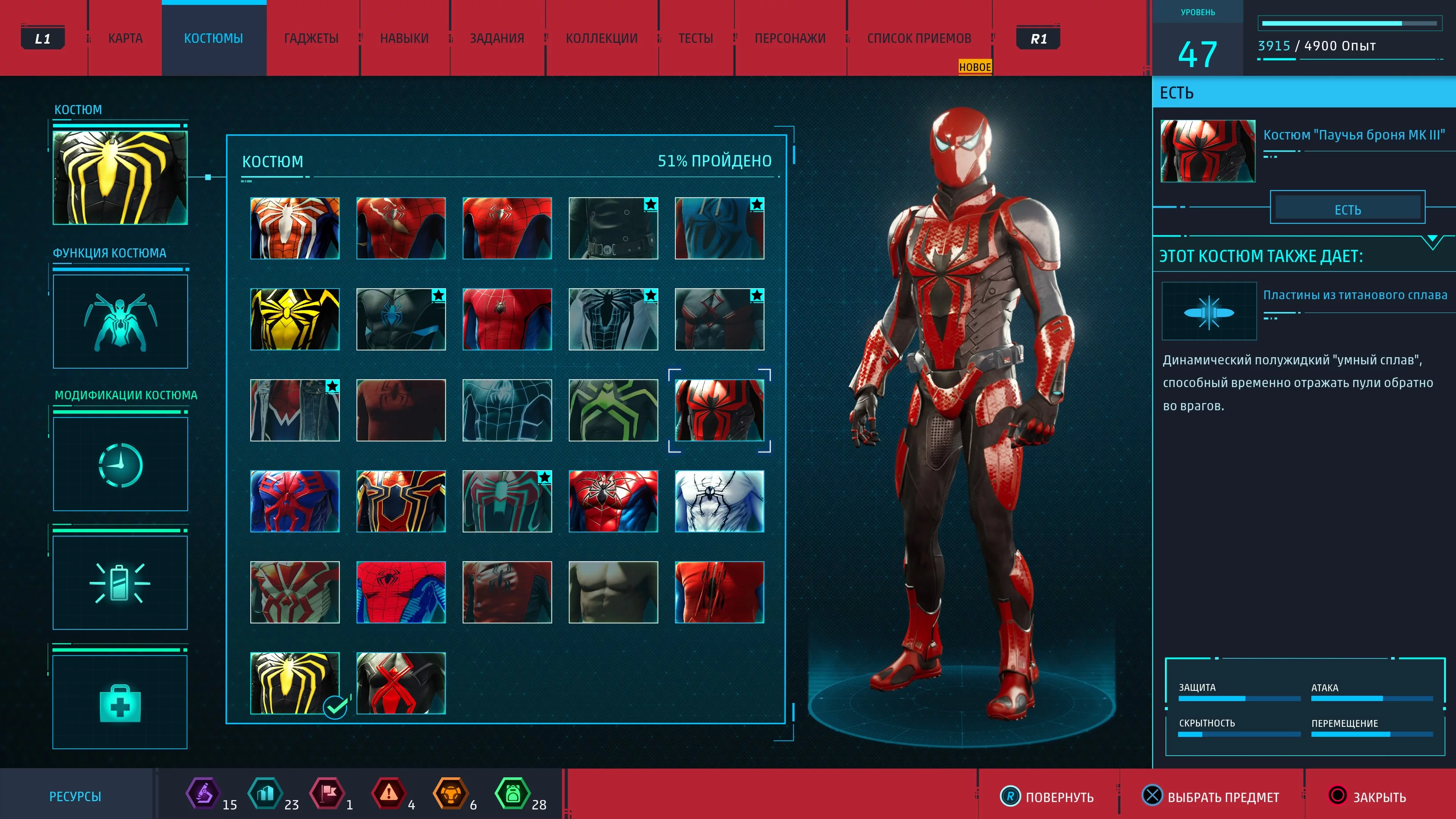Viewport: 1456px width, 819px height.
Task: Select the medkit suit modification slot
Action: 121,702
